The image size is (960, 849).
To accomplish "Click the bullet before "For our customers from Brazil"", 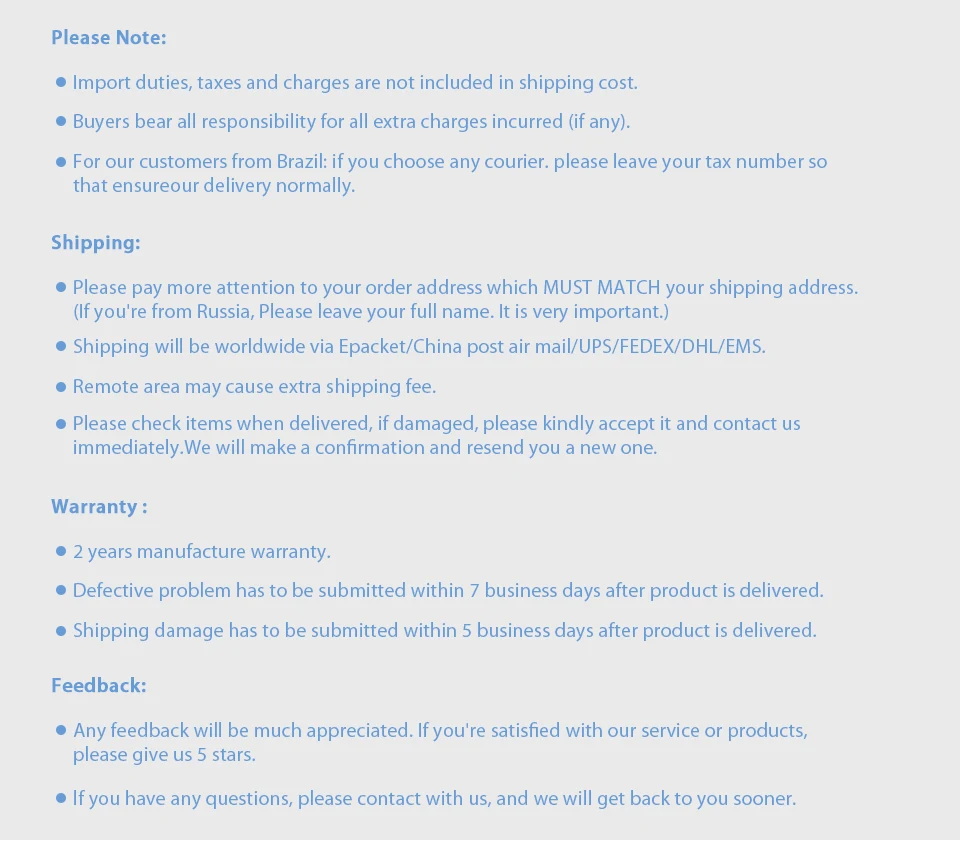I will (x=61, y=162).
